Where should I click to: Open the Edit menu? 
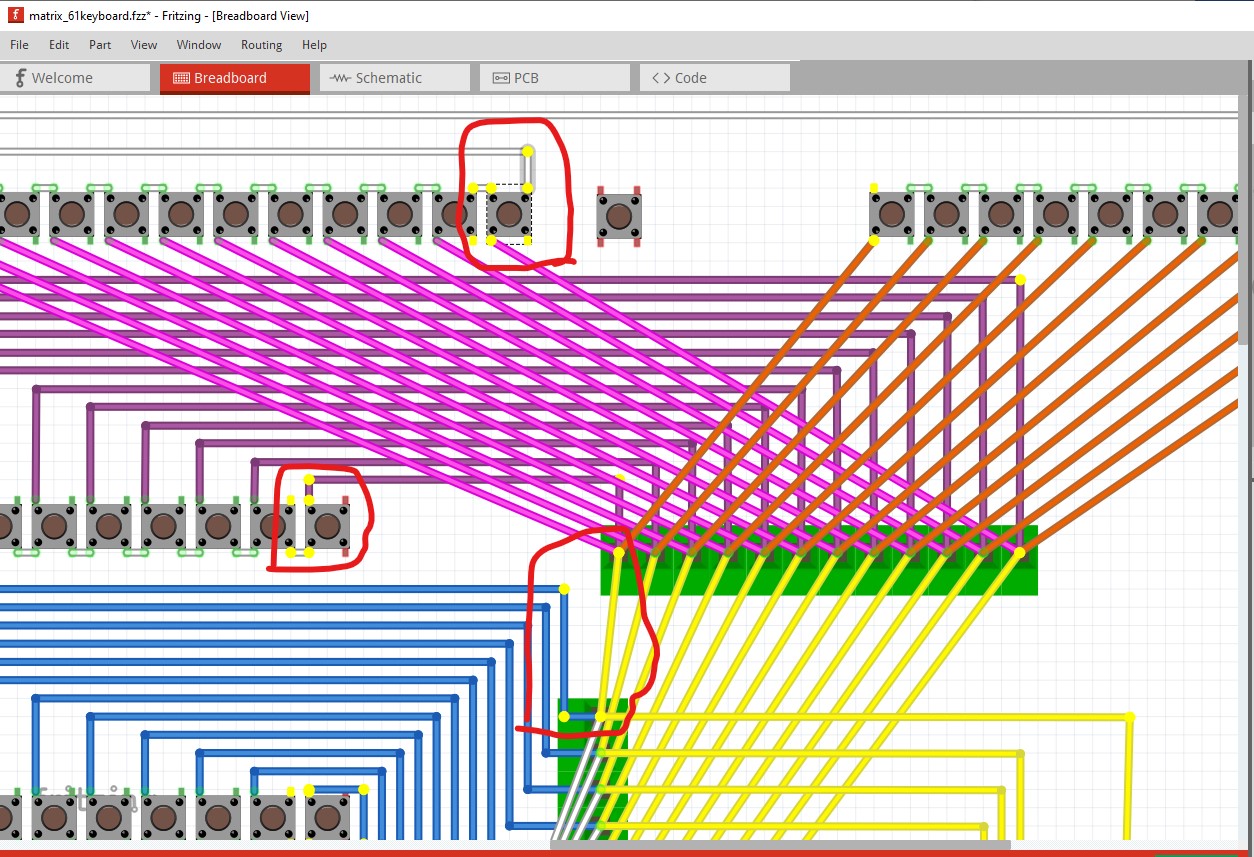[x=59, y=45]
